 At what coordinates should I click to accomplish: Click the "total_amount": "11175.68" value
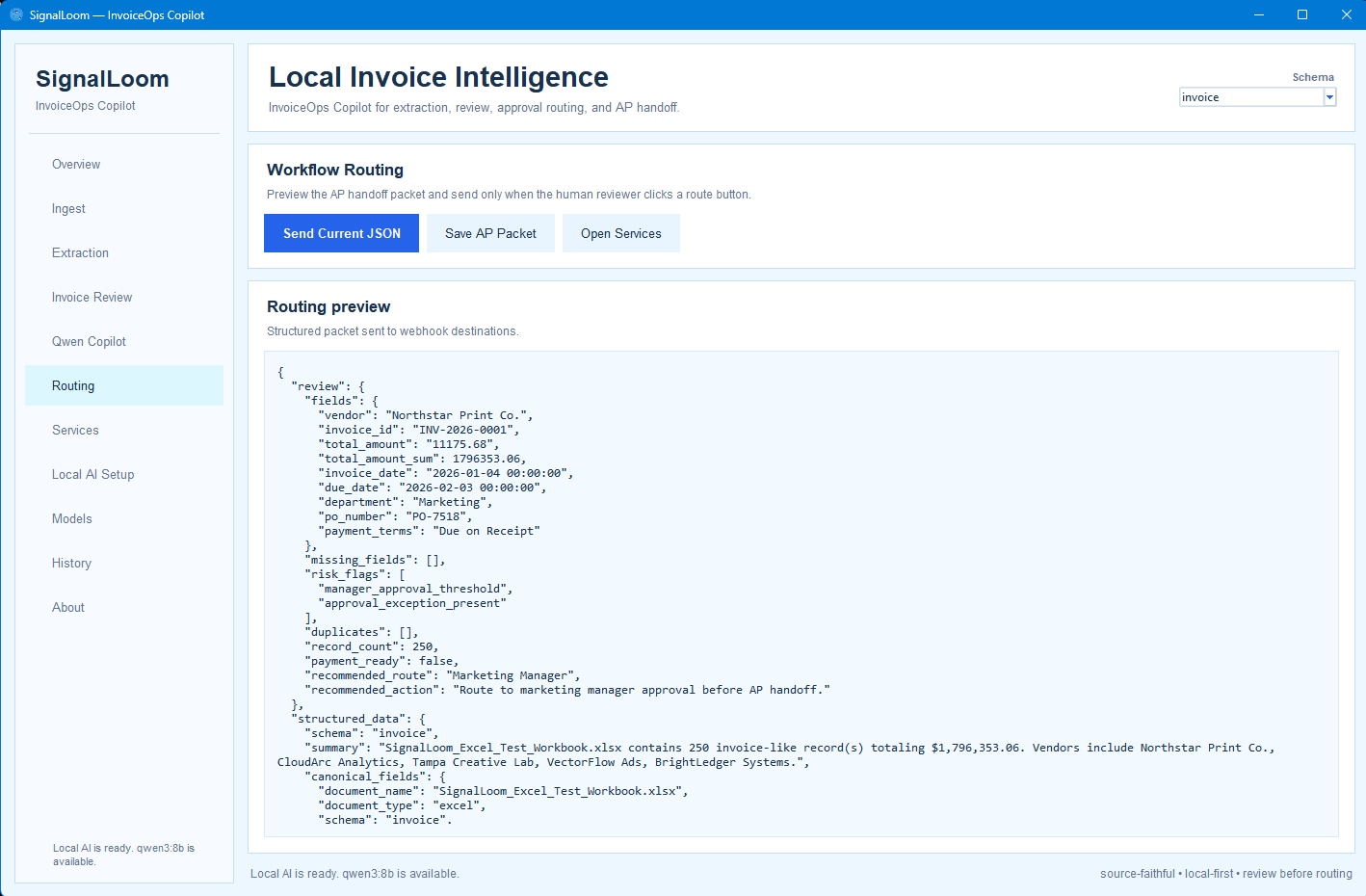pos(462,444)
